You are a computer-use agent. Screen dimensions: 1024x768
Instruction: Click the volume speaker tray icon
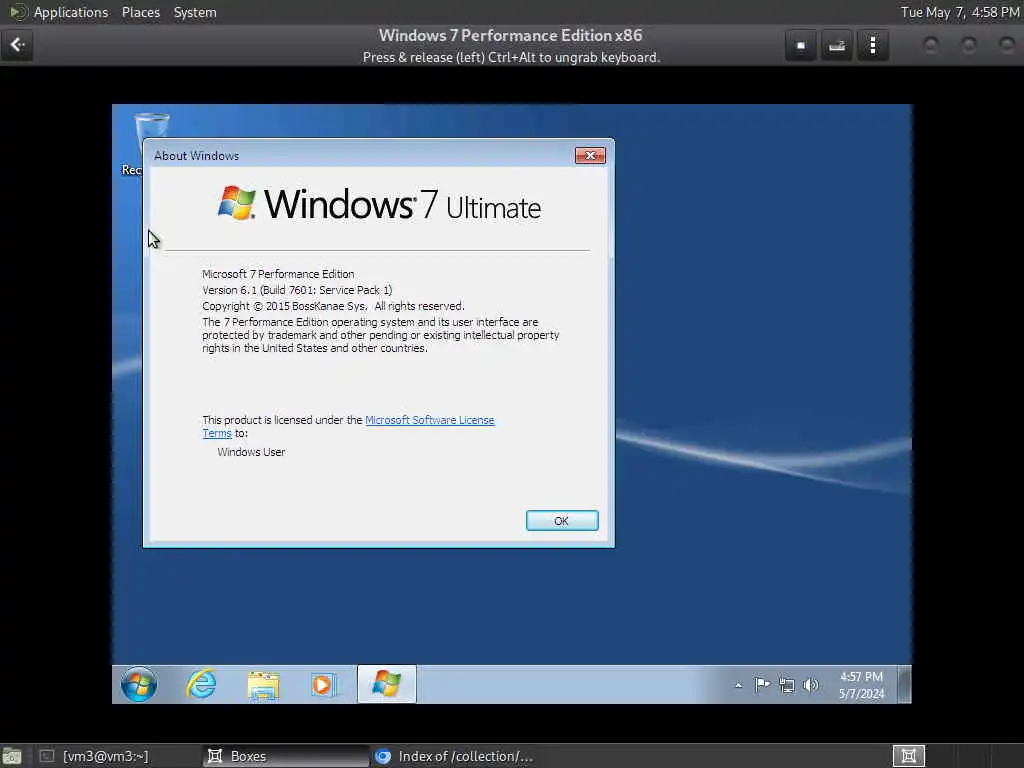pos(810,685)
